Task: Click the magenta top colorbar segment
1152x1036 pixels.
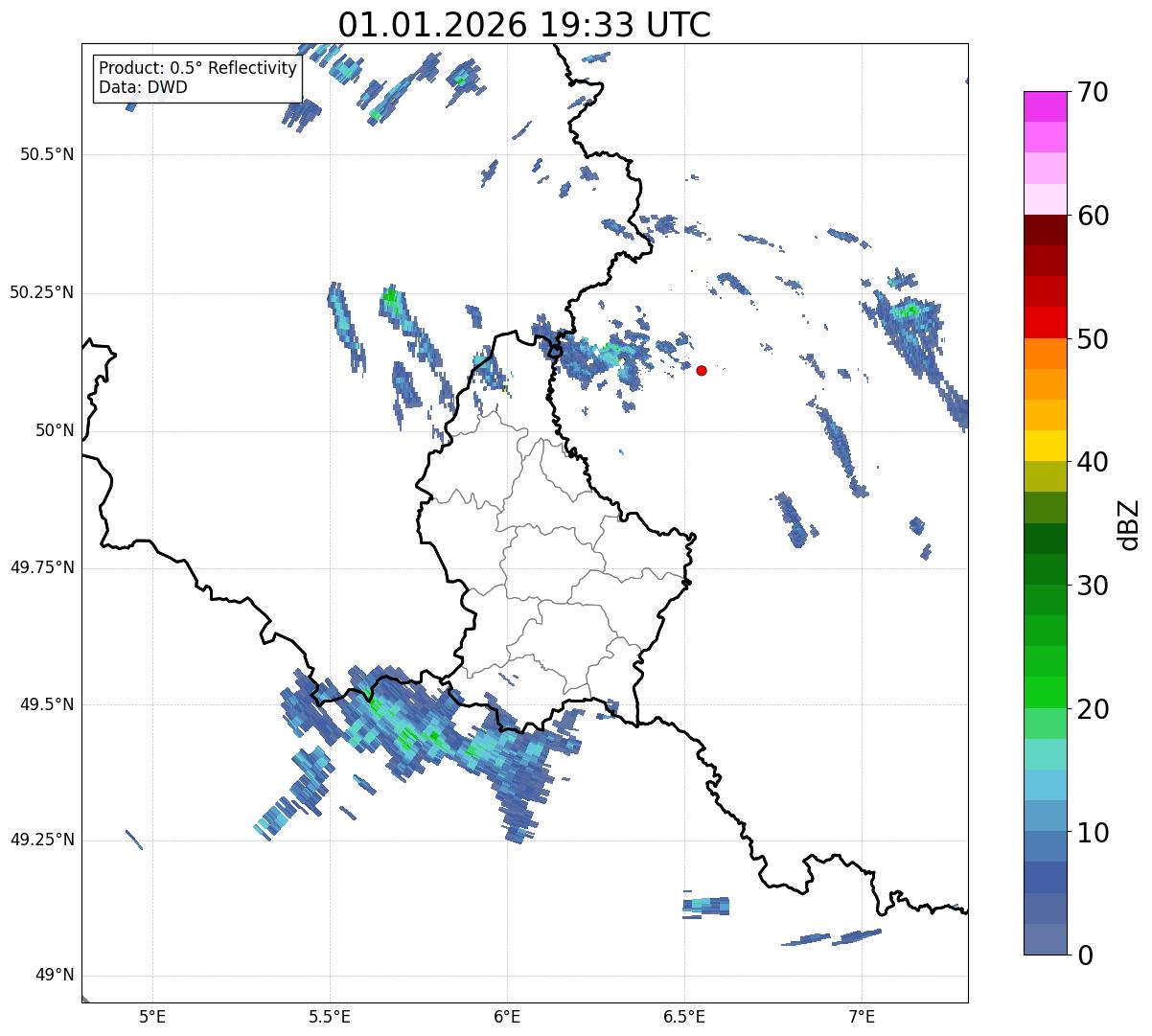Action: [1045, 106]
